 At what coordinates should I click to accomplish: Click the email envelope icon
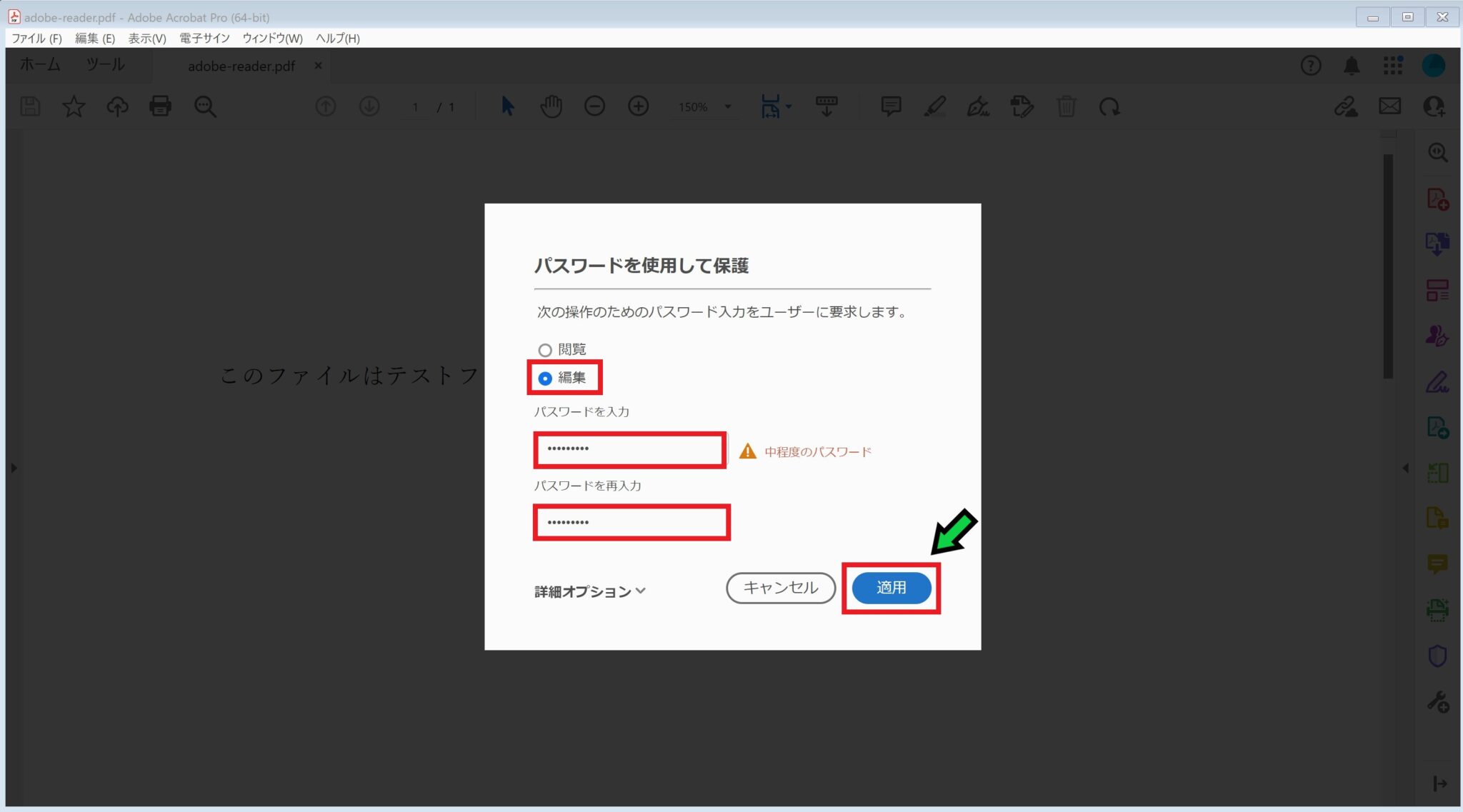coord(1389,106)
